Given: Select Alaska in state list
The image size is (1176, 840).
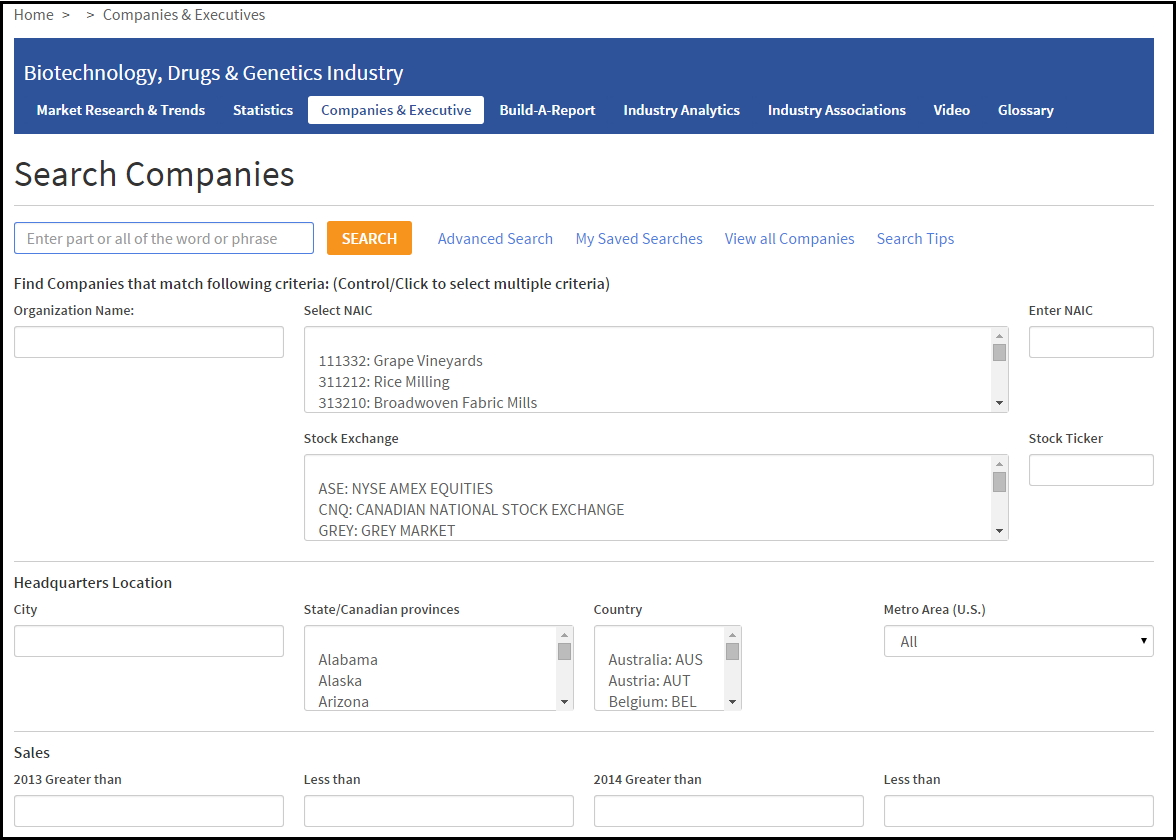Looking at the screenshot, I should coord(340,681).
